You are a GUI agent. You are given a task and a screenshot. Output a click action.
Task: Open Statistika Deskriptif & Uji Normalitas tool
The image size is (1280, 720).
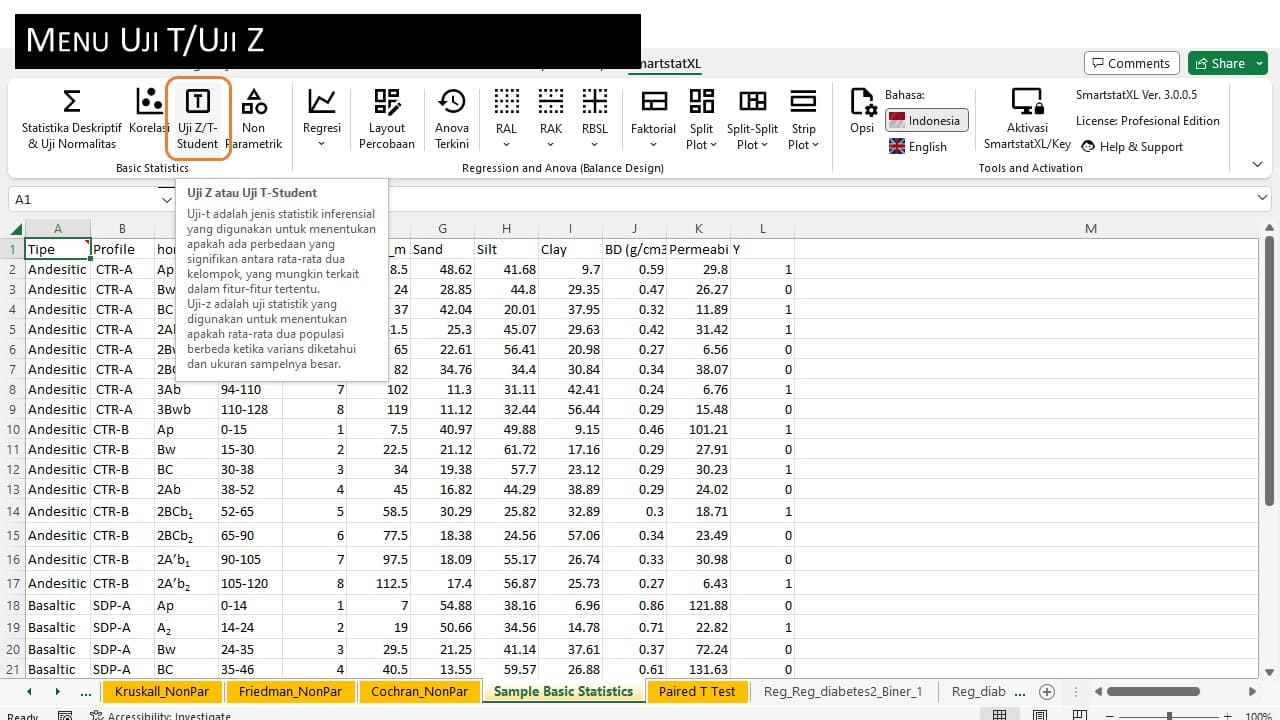click(x=71, y=119)
